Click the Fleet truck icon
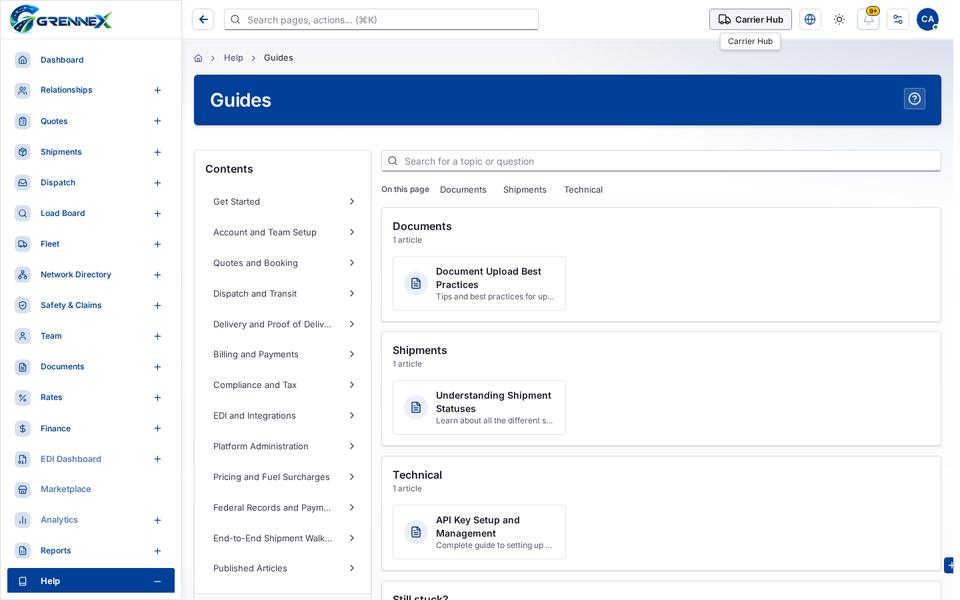 click(x=23, y=244)
